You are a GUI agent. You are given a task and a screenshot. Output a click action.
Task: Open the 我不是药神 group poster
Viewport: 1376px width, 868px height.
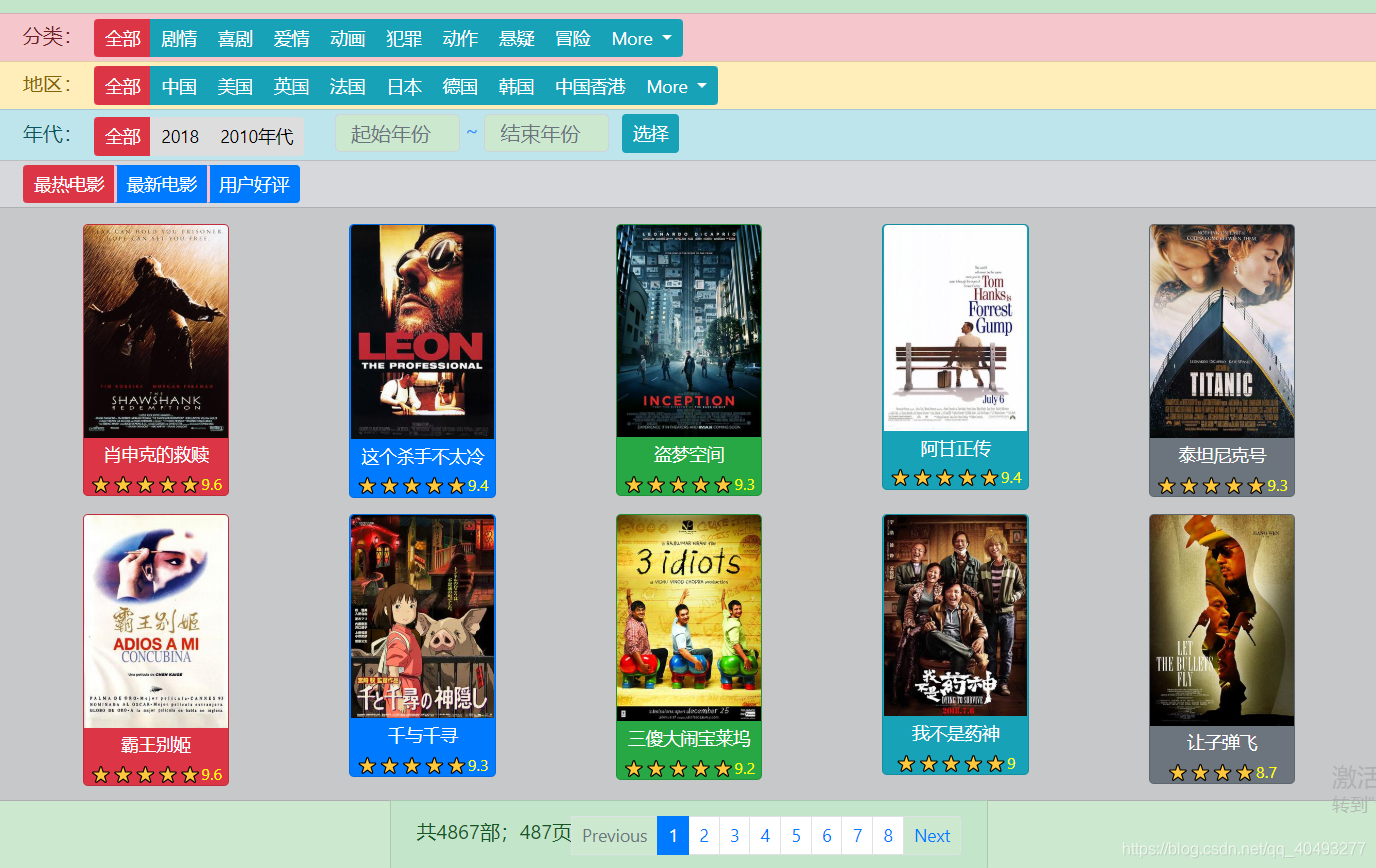click(x=955, y=616)
